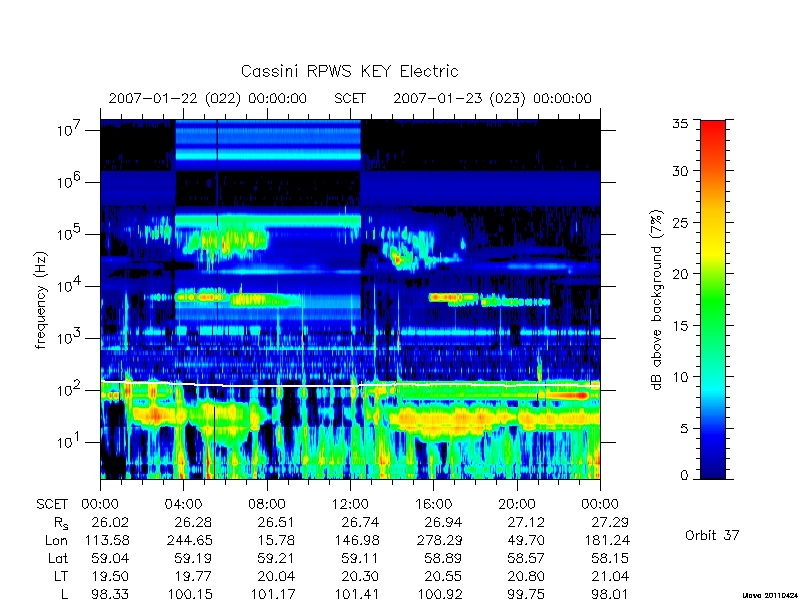
Task: Select the start date "2007-01-22 (022) 00:00:00"
Action: pyautogui.click(x=208, y=98)
